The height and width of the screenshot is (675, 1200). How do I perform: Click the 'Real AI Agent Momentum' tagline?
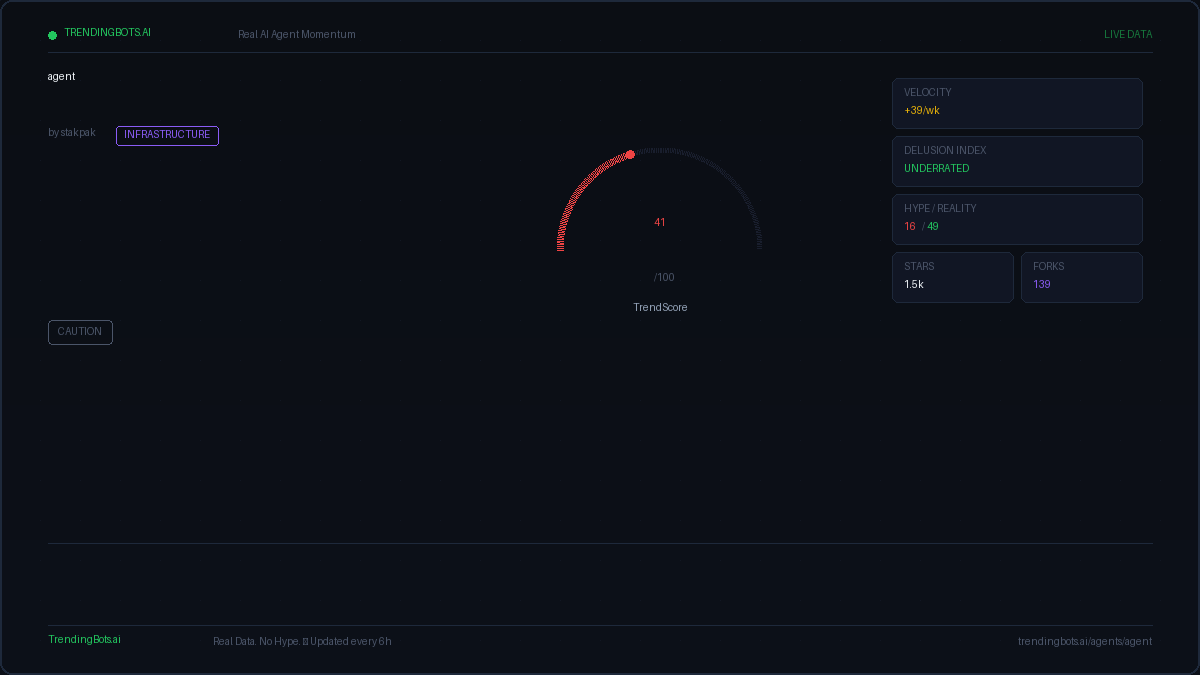point(297,34)
